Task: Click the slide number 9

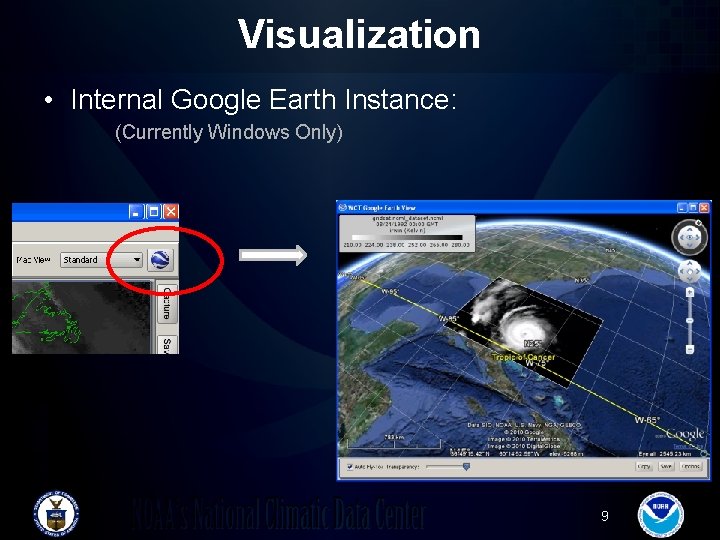Action: (605, 516)
